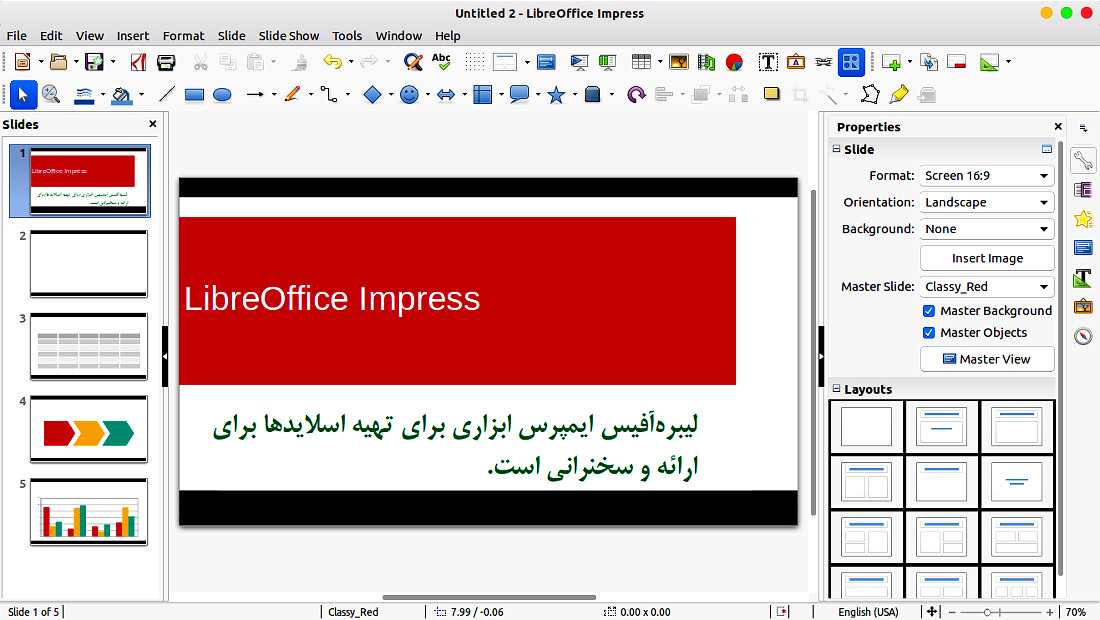Image resolution: width=1100 pixels, height=620 pixels.
Task: Start slideshow from first slide icon
Action: (579, 62)
